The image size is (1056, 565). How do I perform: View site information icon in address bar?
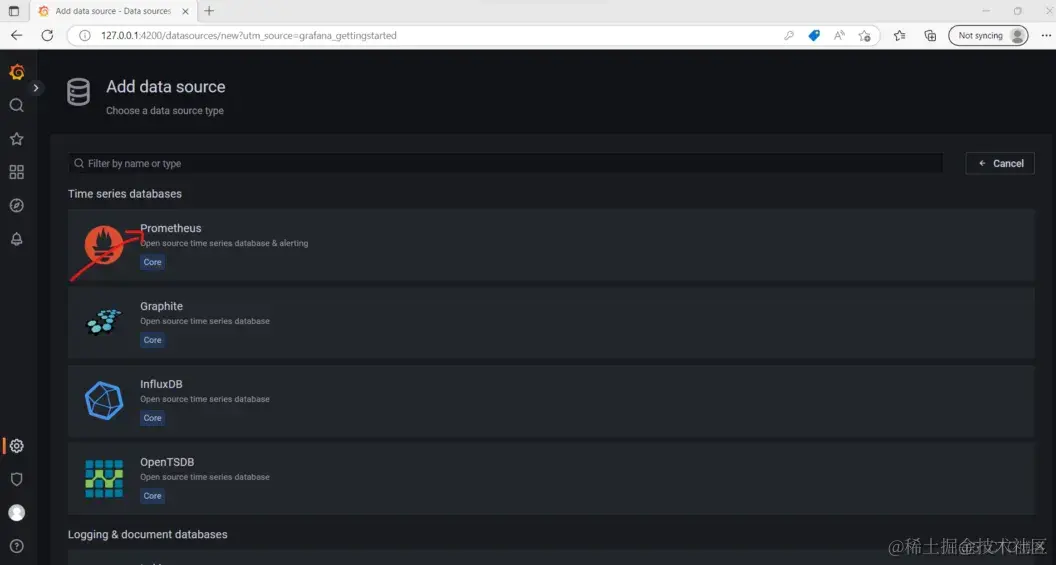click(x=85, y=36)
